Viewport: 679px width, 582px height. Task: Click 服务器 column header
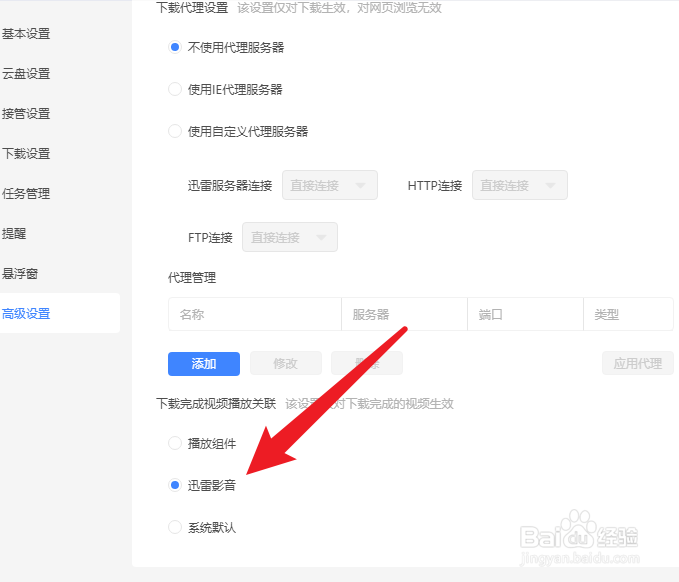coord(404,314)
